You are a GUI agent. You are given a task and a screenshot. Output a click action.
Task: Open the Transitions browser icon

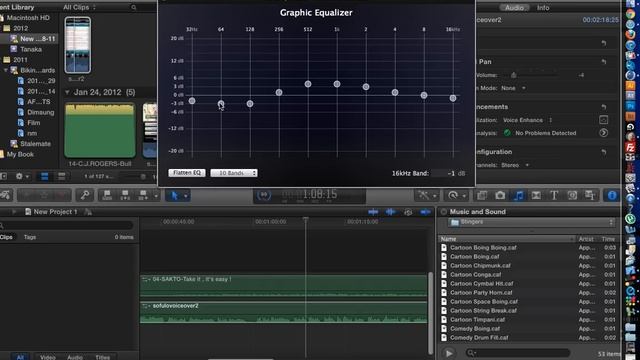click(536, 196)
